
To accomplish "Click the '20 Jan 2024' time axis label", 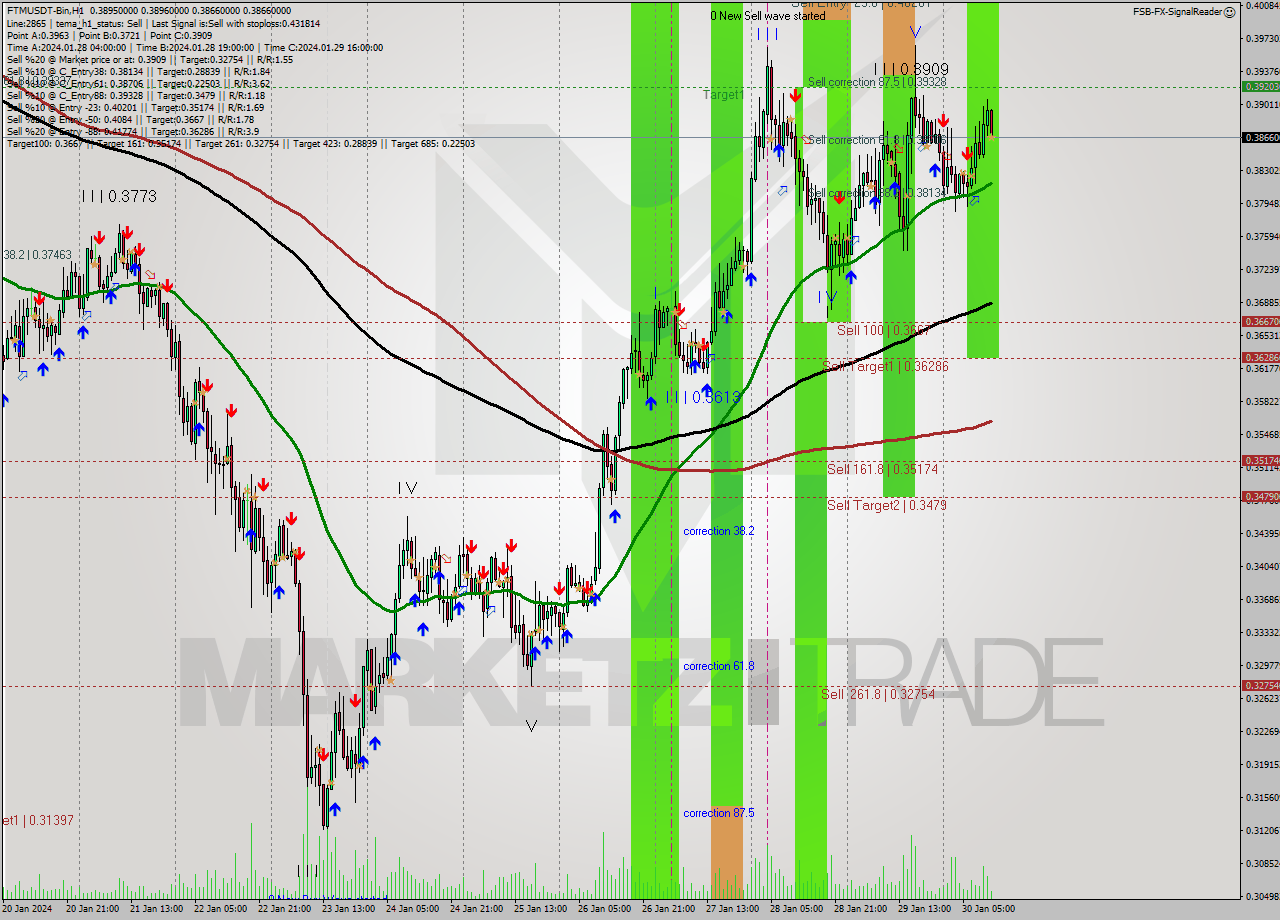I will click(x=27, y=909).
